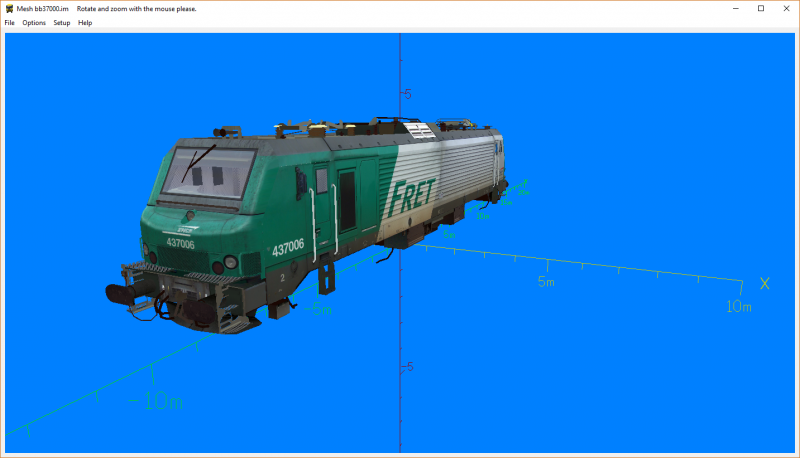Screen dimensions: 800x458
Task: Click the green -5m axis label
Action: (318, 309)
